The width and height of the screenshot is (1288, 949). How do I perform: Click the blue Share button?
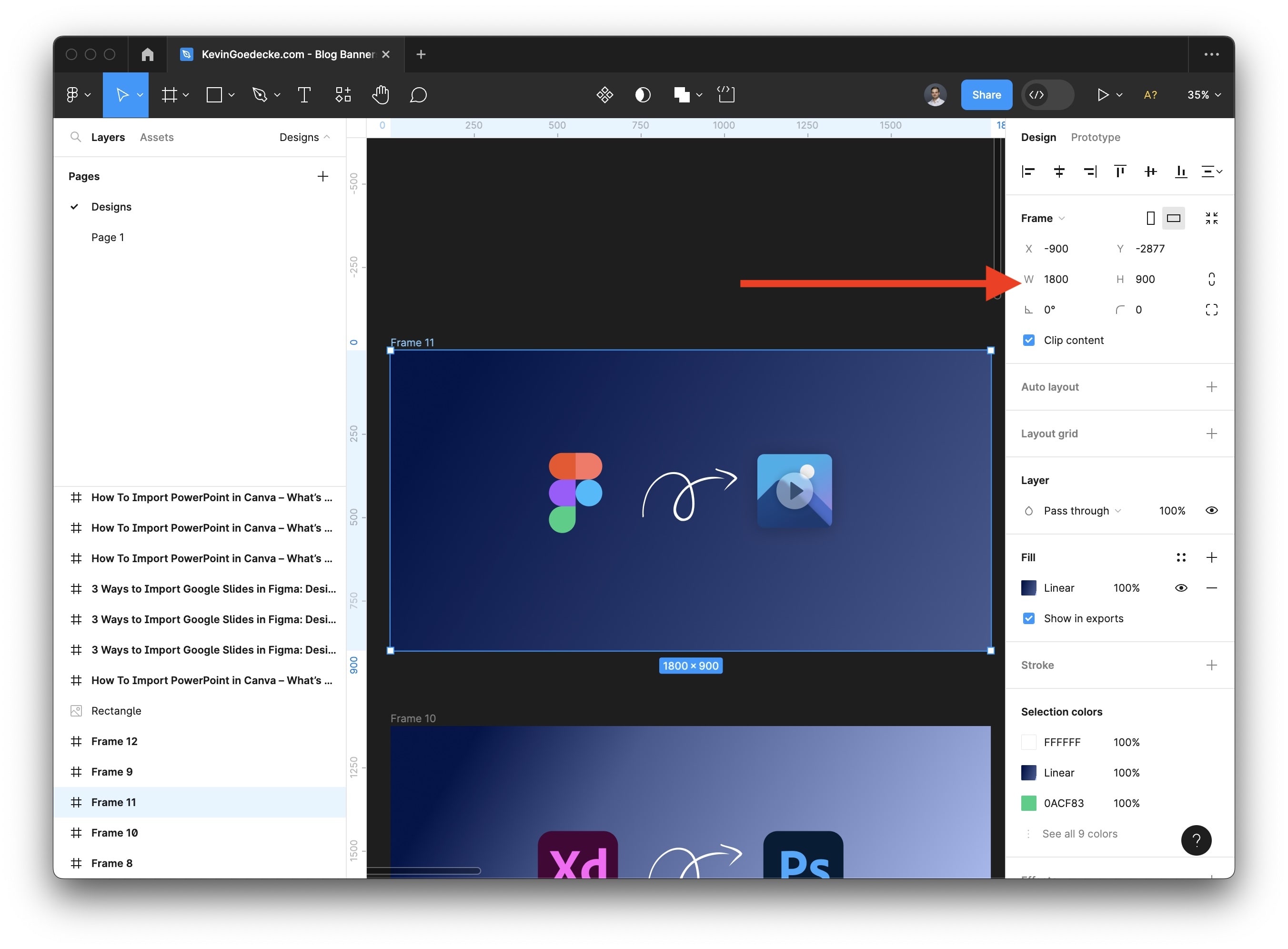pos(986,95)
